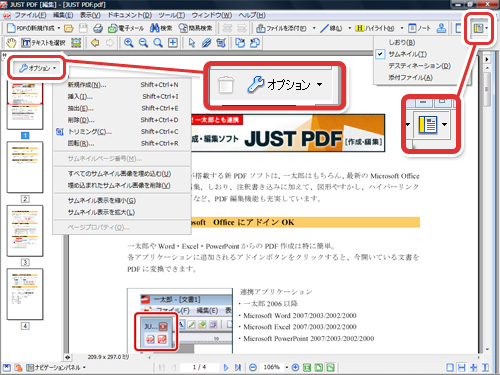This screenshot has width=500, height=375.
Task: Open 検索 binoculars search
Action: click(x=161, y=28)
